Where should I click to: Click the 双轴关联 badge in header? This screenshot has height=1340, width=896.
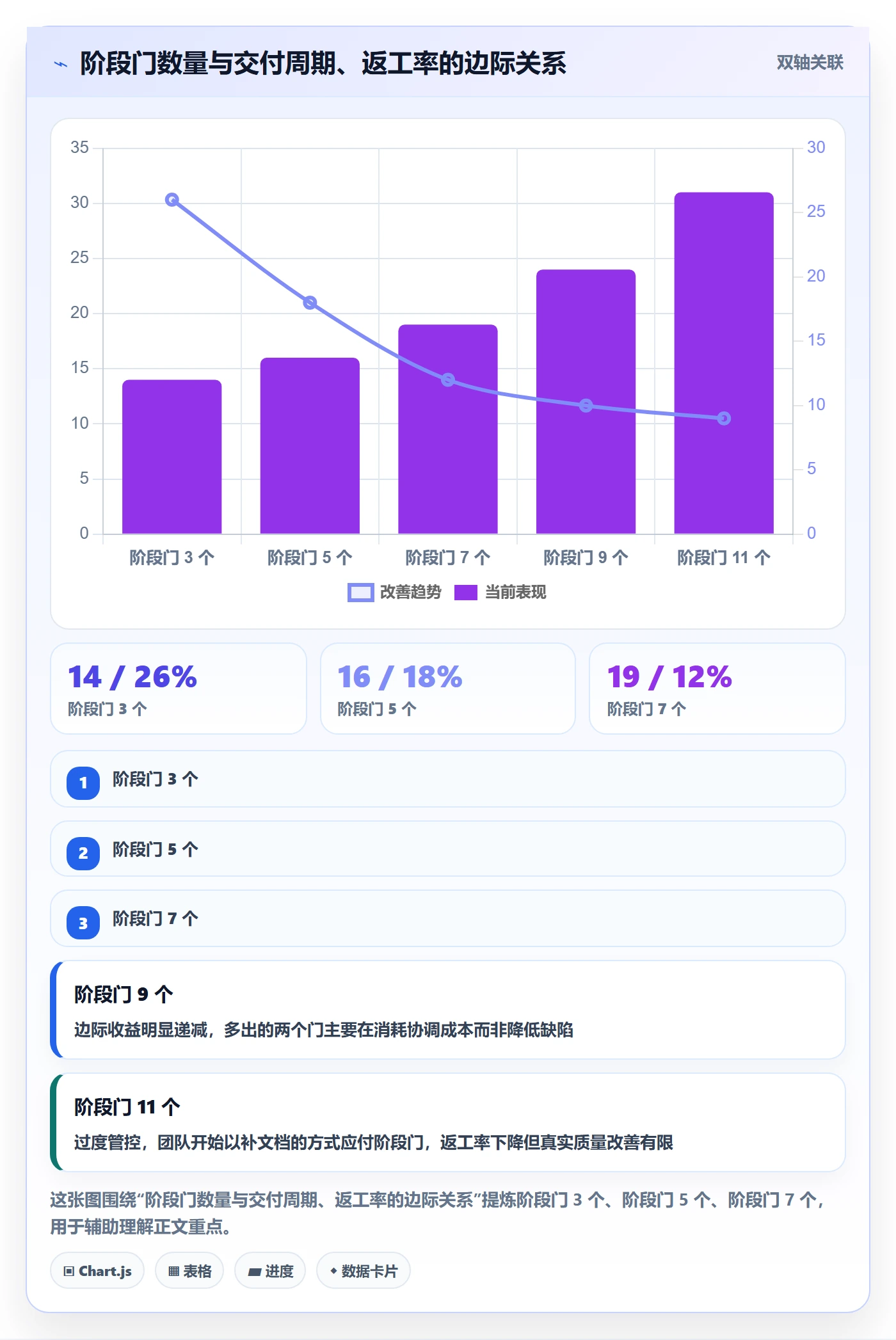point(810,63)
